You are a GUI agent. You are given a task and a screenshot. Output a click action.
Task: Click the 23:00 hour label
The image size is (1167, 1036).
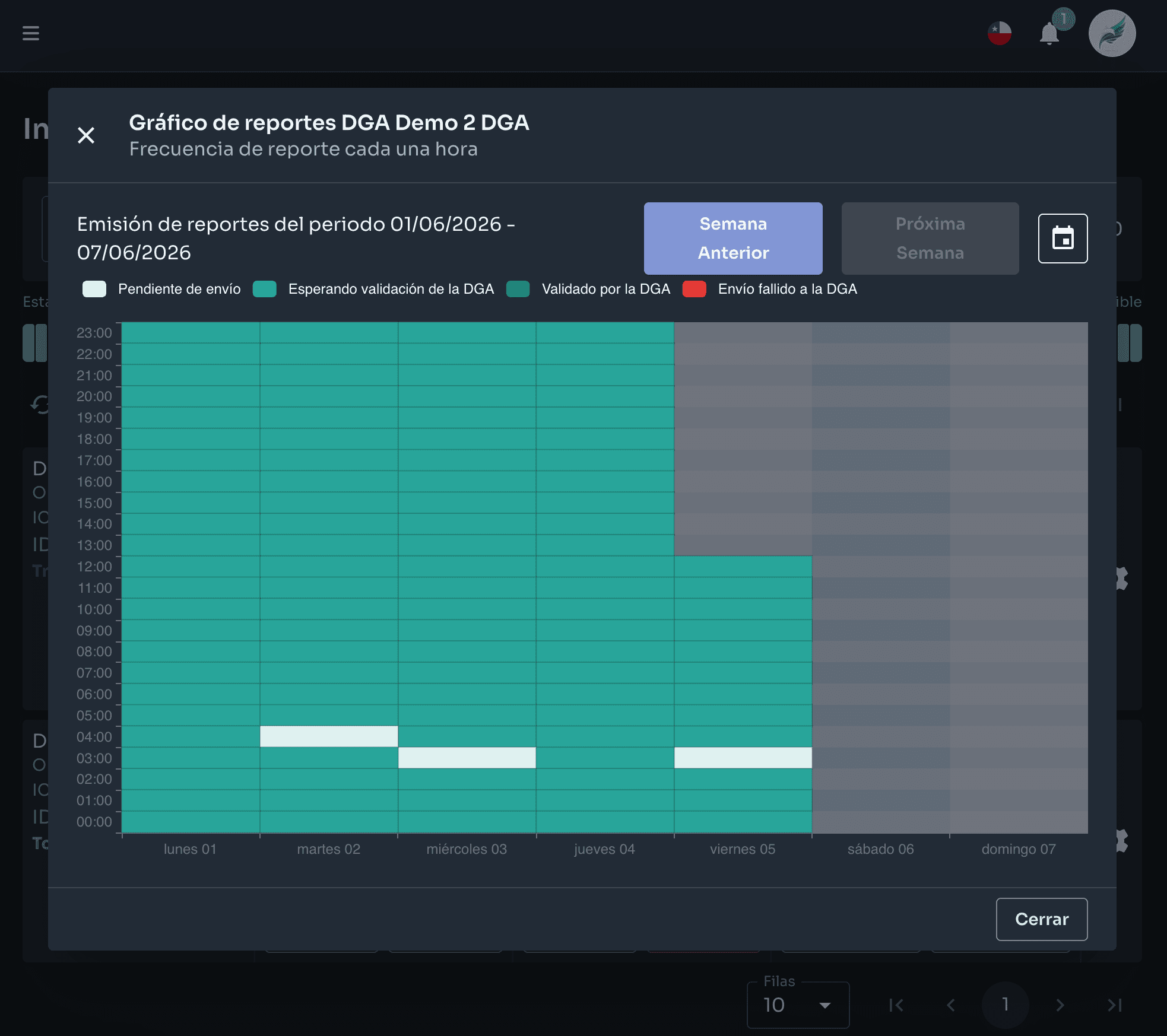click(94, 333)
